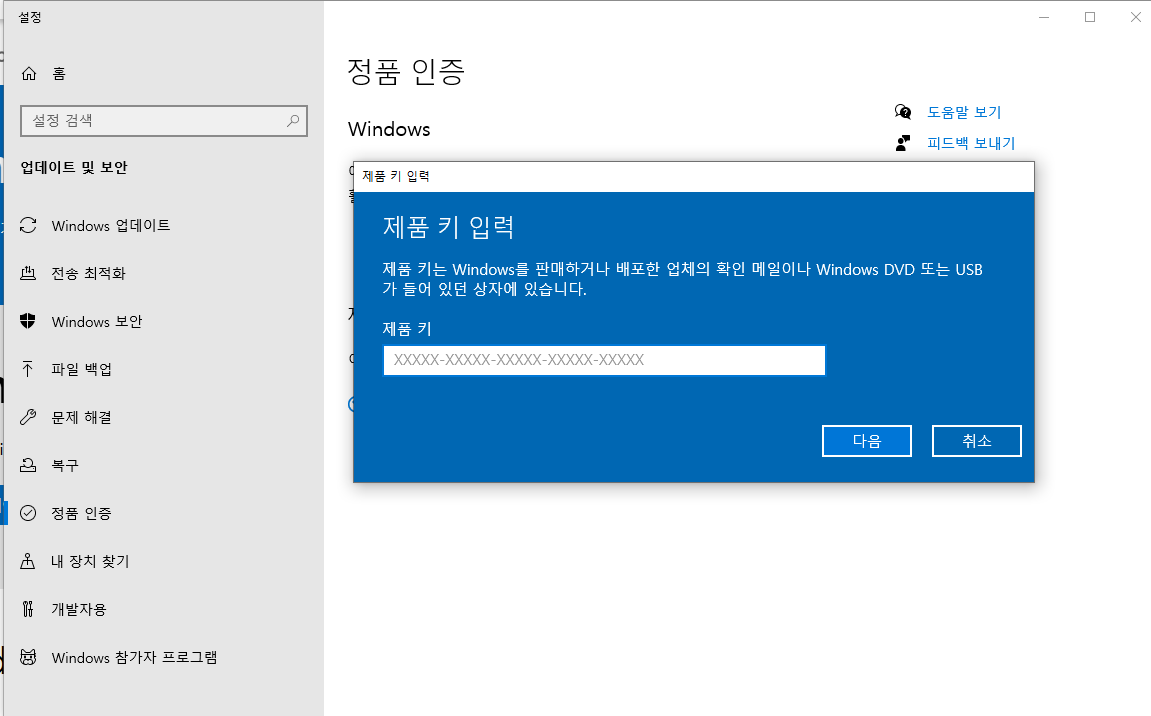Click the 정품 인증 checkmark icon
Image resolution: width=1151 pixels, height=716 pixels.
pyautogui.click(x=28, y=513)
